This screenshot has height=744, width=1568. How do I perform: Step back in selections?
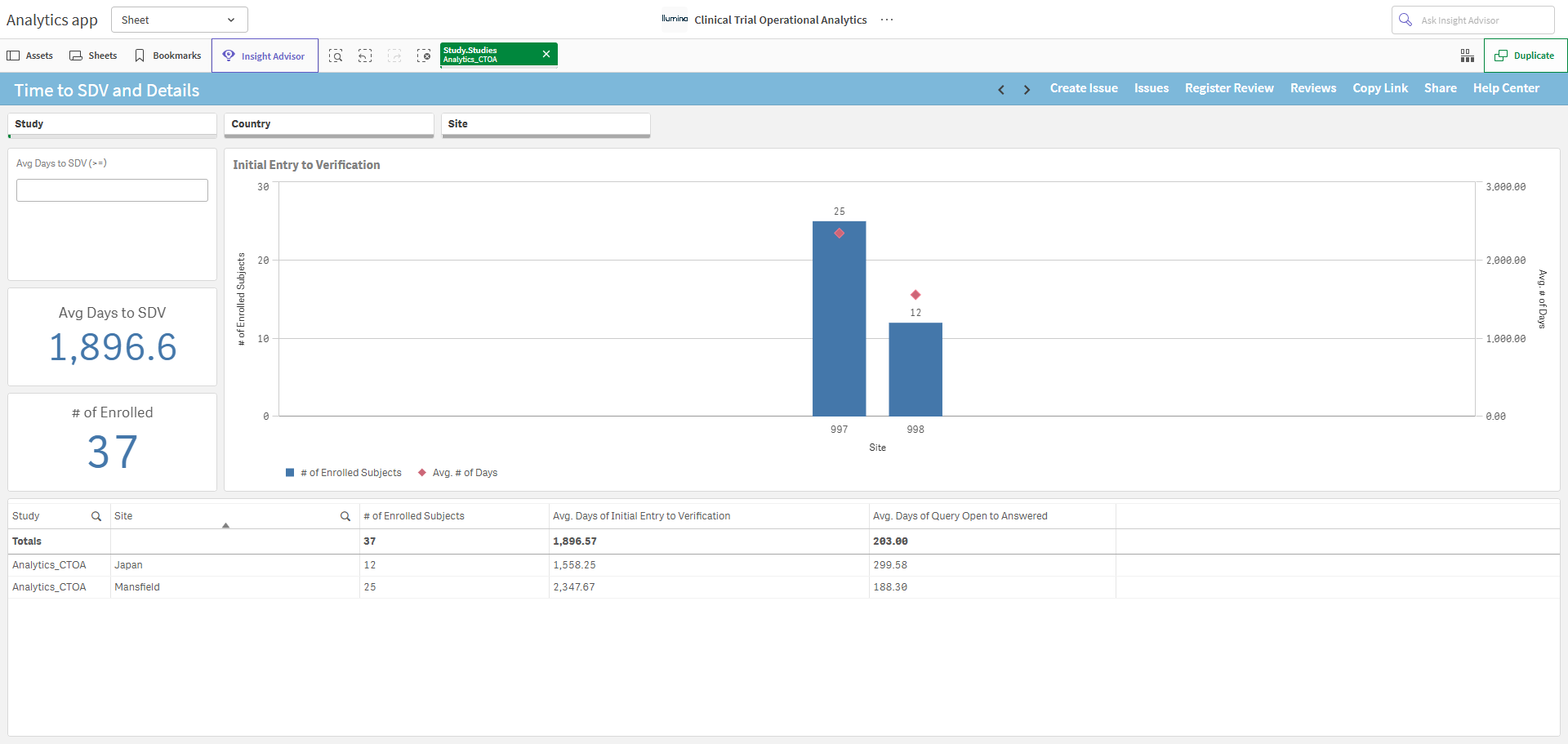point(365,56)
